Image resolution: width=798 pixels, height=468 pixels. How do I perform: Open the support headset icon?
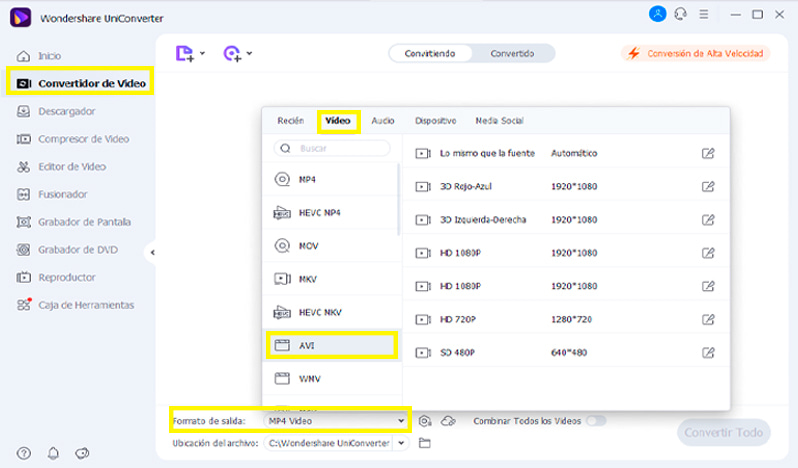click(680, 14)
